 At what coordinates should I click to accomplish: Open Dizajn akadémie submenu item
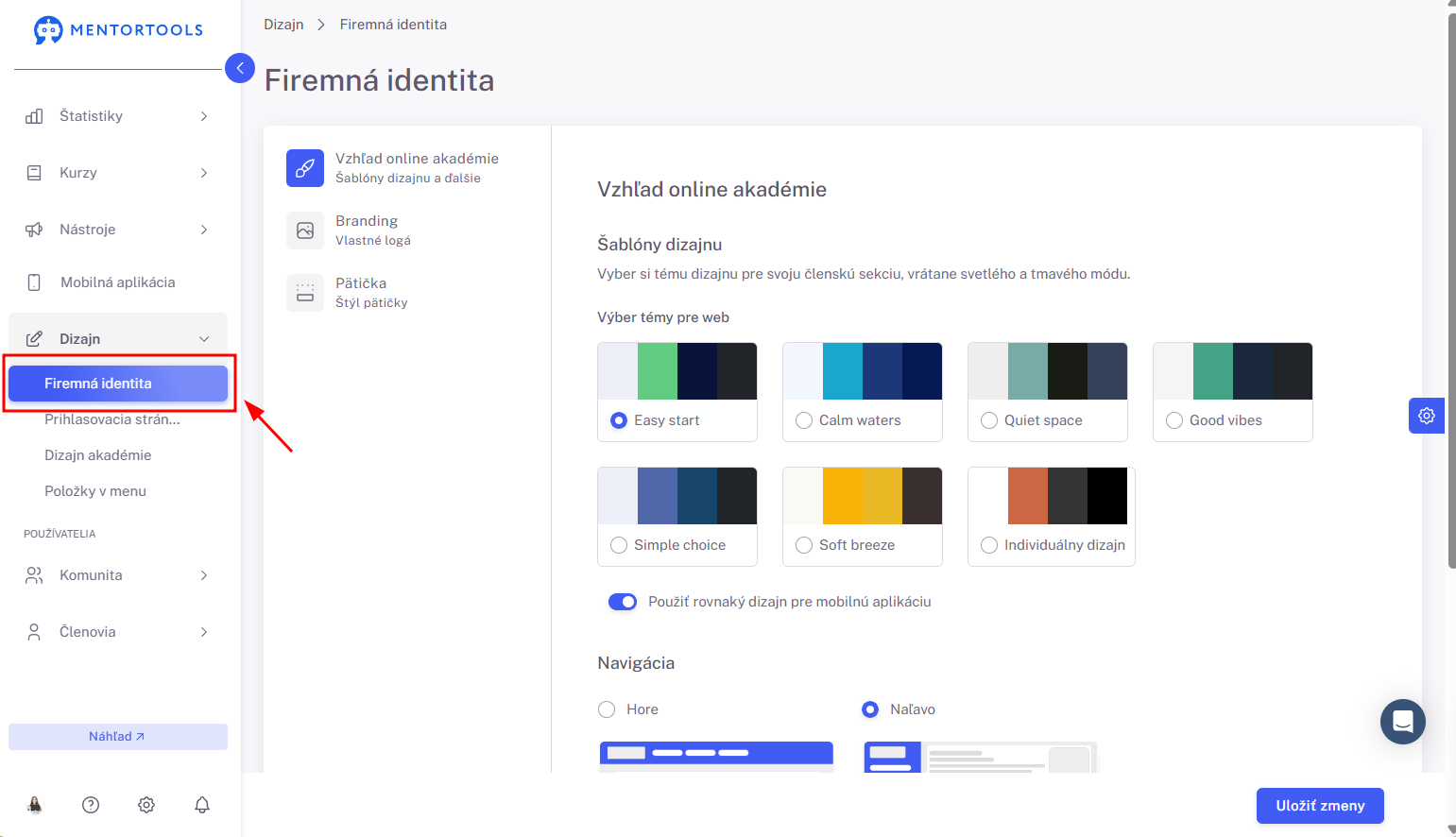click(x=98, y=455)
